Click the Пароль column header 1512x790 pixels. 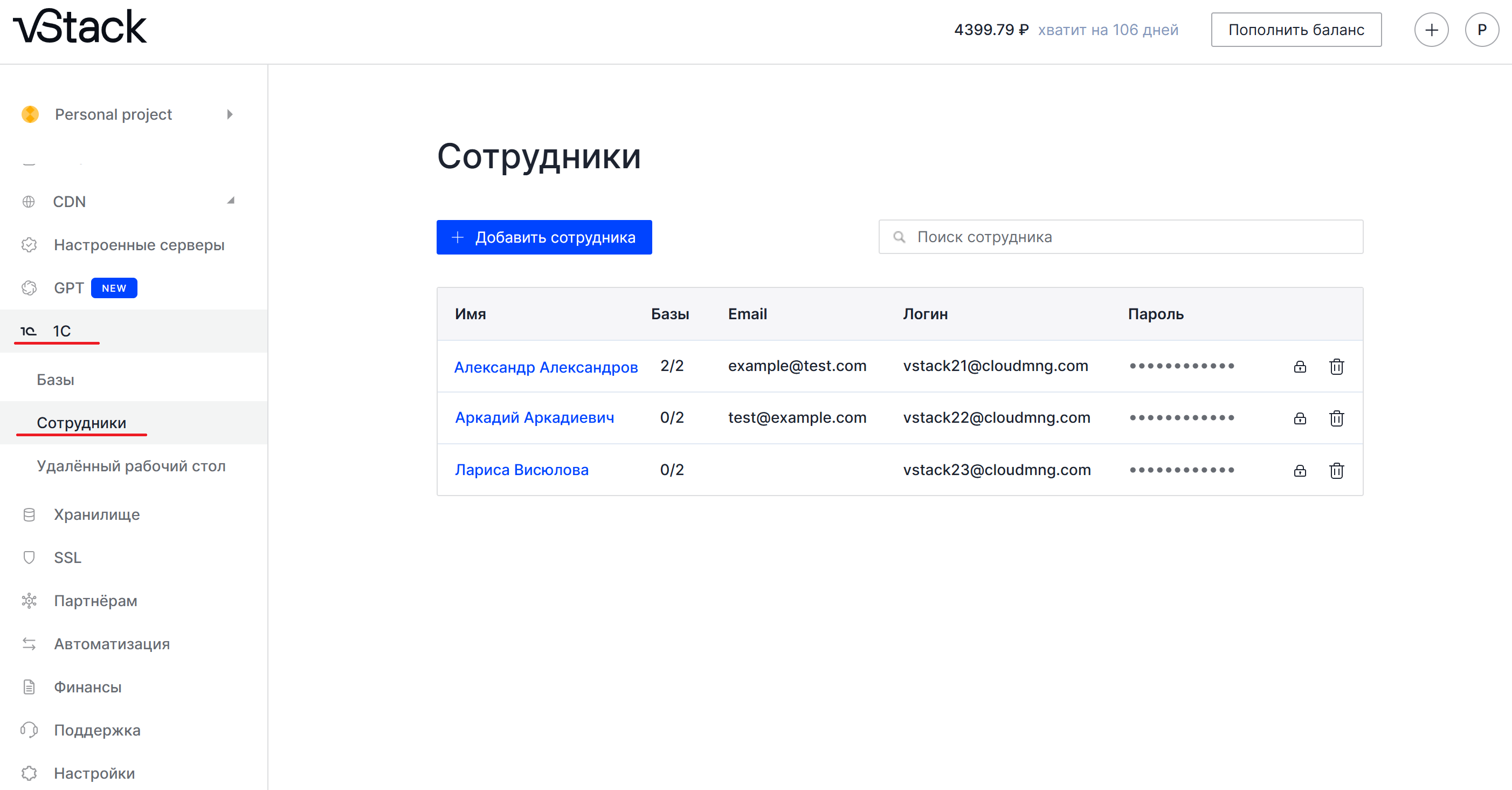(1155, 314)
